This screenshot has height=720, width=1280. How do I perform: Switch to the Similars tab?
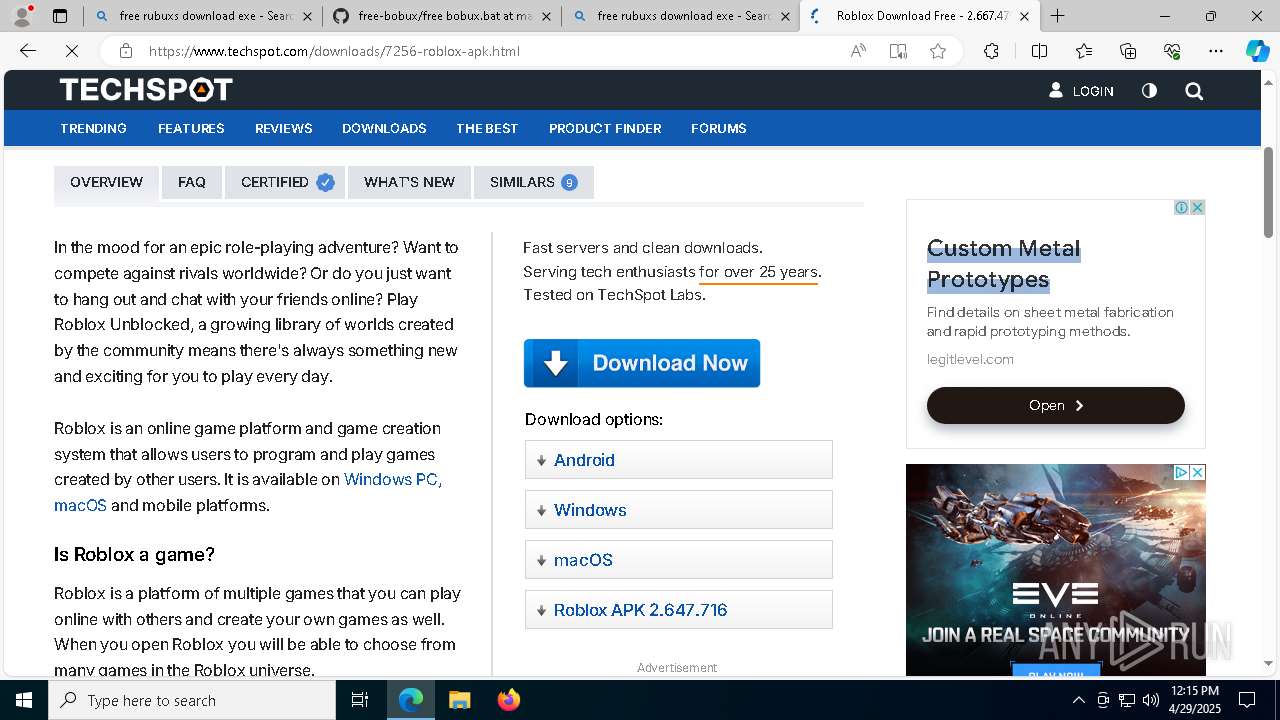533,182
